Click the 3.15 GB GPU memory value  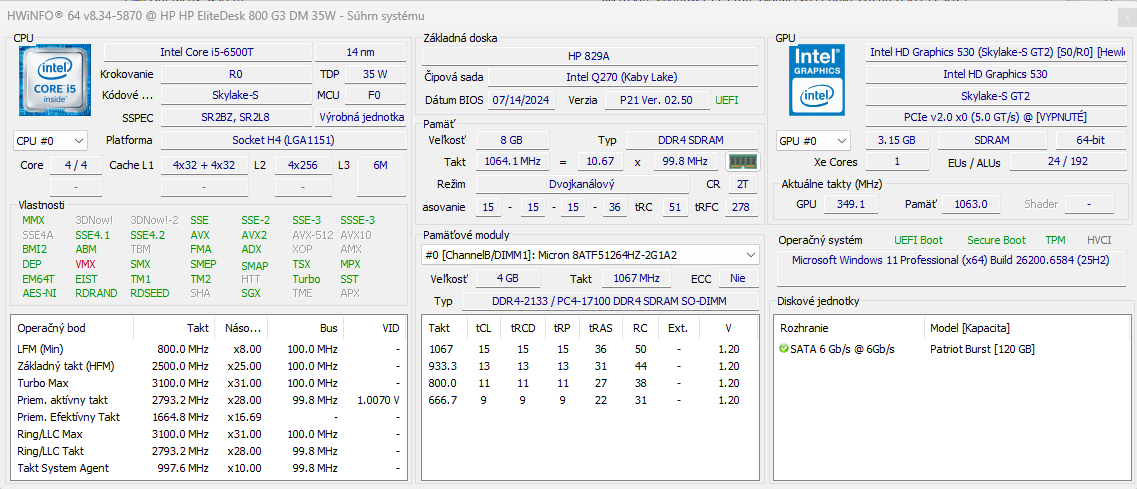(897, 140)
